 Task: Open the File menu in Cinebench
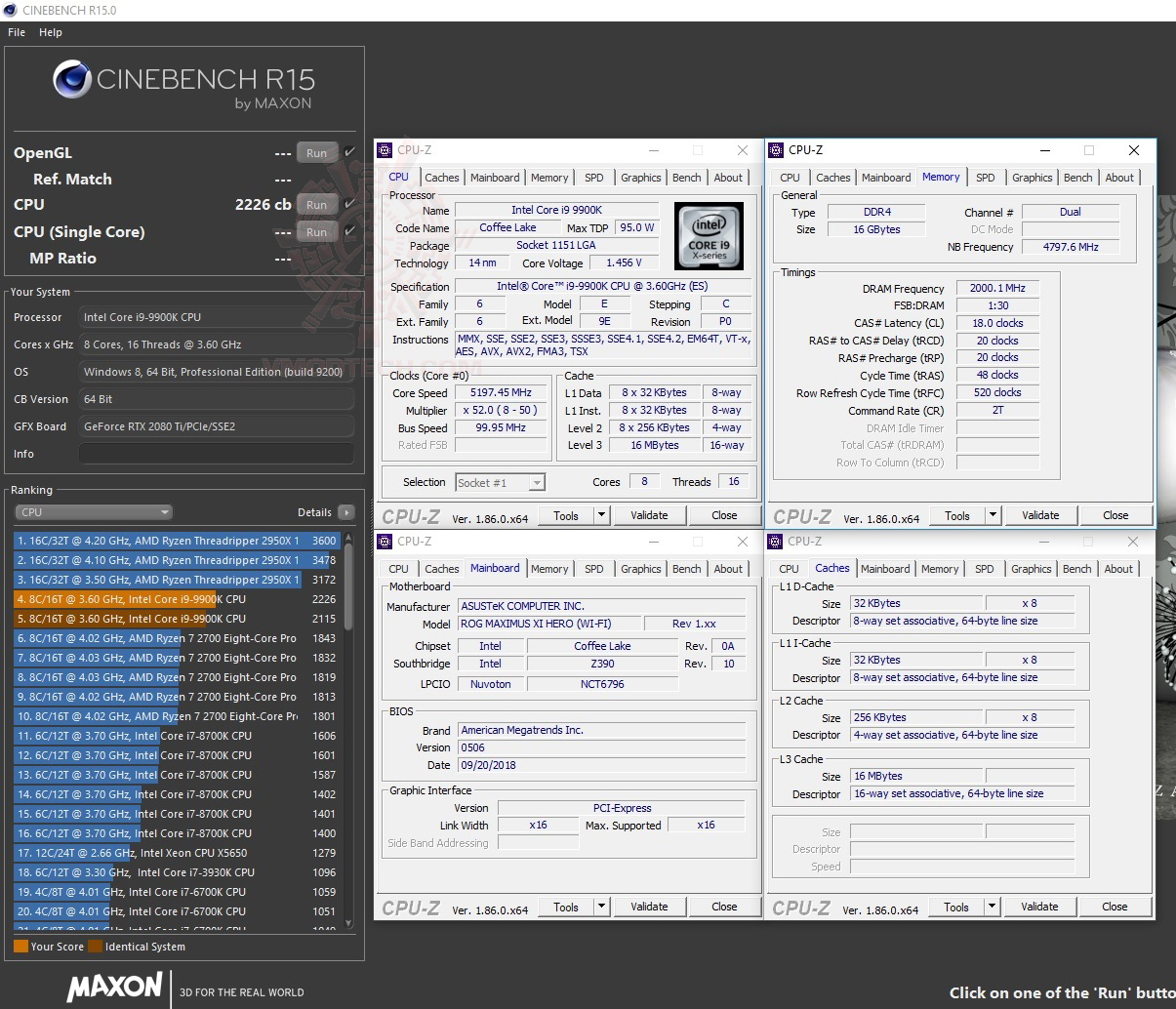(16, 31)
